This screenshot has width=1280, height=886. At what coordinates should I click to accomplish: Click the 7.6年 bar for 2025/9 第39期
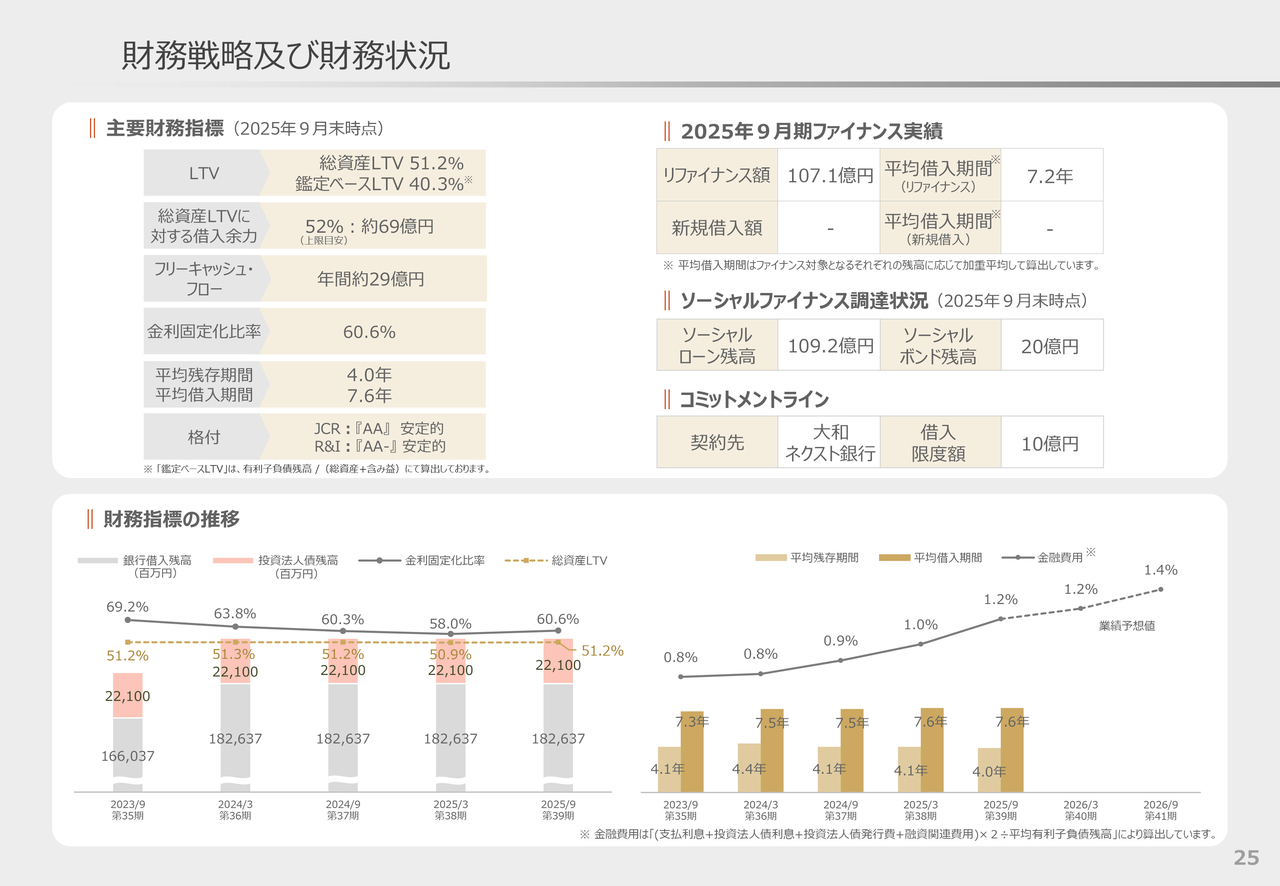[1012, 750]
